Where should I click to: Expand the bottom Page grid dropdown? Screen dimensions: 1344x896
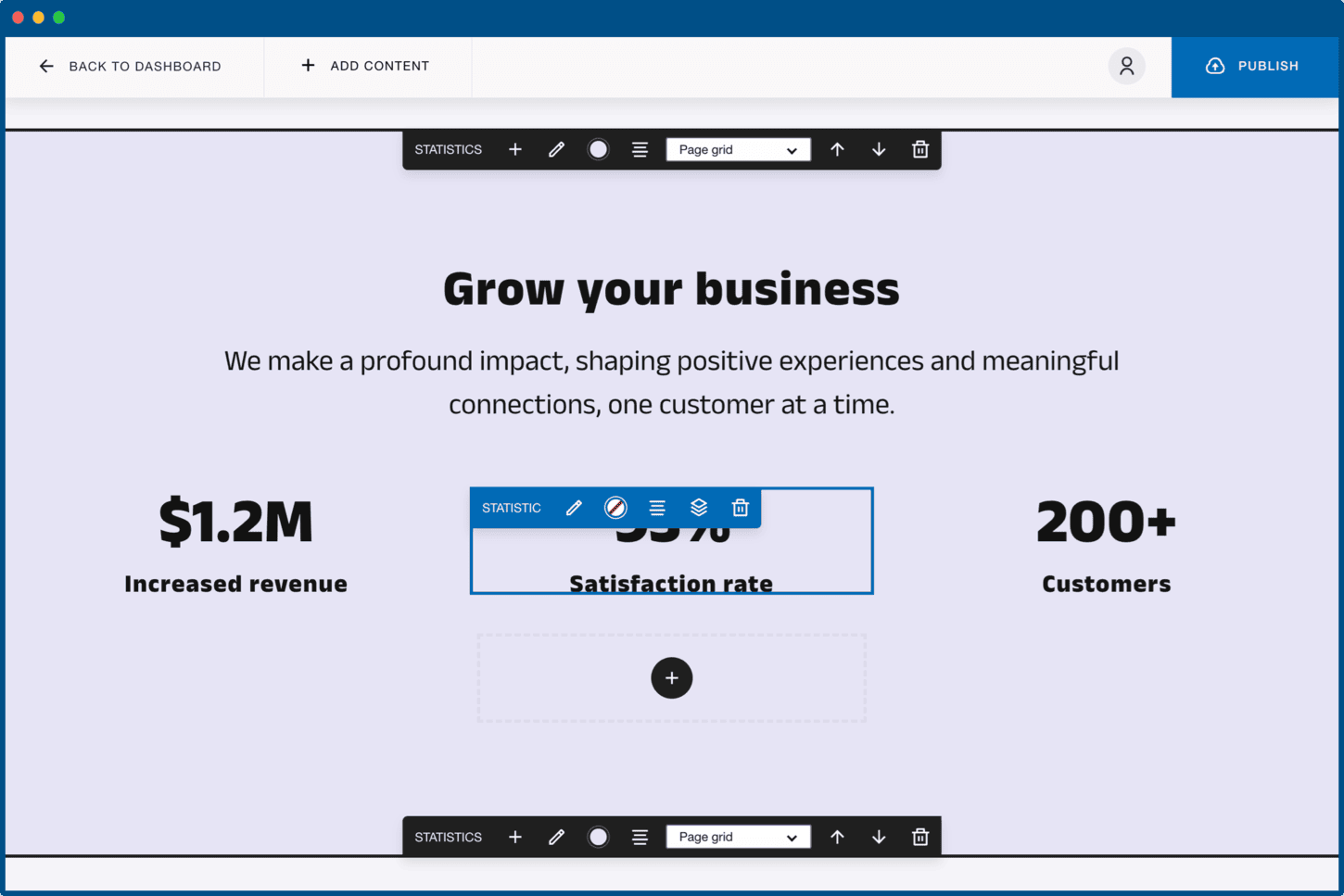point(738,837)
